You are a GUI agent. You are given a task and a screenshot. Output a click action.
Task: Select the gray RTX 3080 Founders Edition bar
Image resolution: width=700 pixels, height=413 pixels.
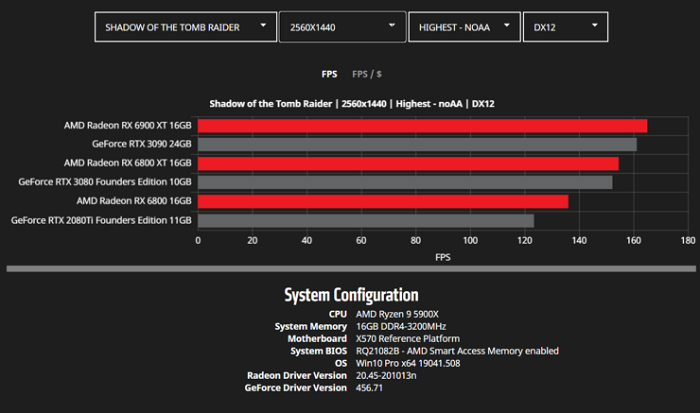(x=405, y=182)
